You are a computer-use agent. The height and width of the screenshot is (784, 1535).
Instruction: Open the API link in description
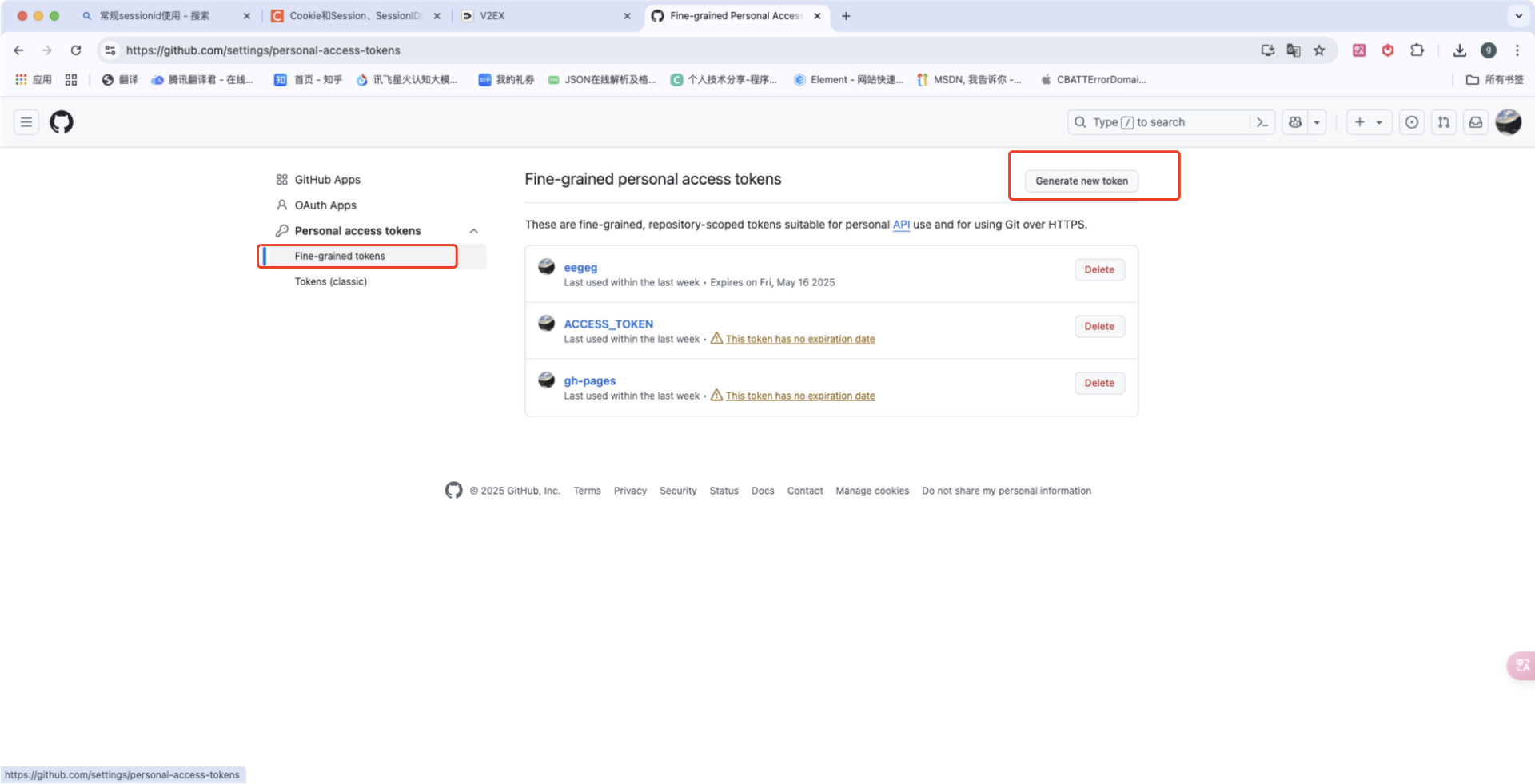(x=901, y=225)
